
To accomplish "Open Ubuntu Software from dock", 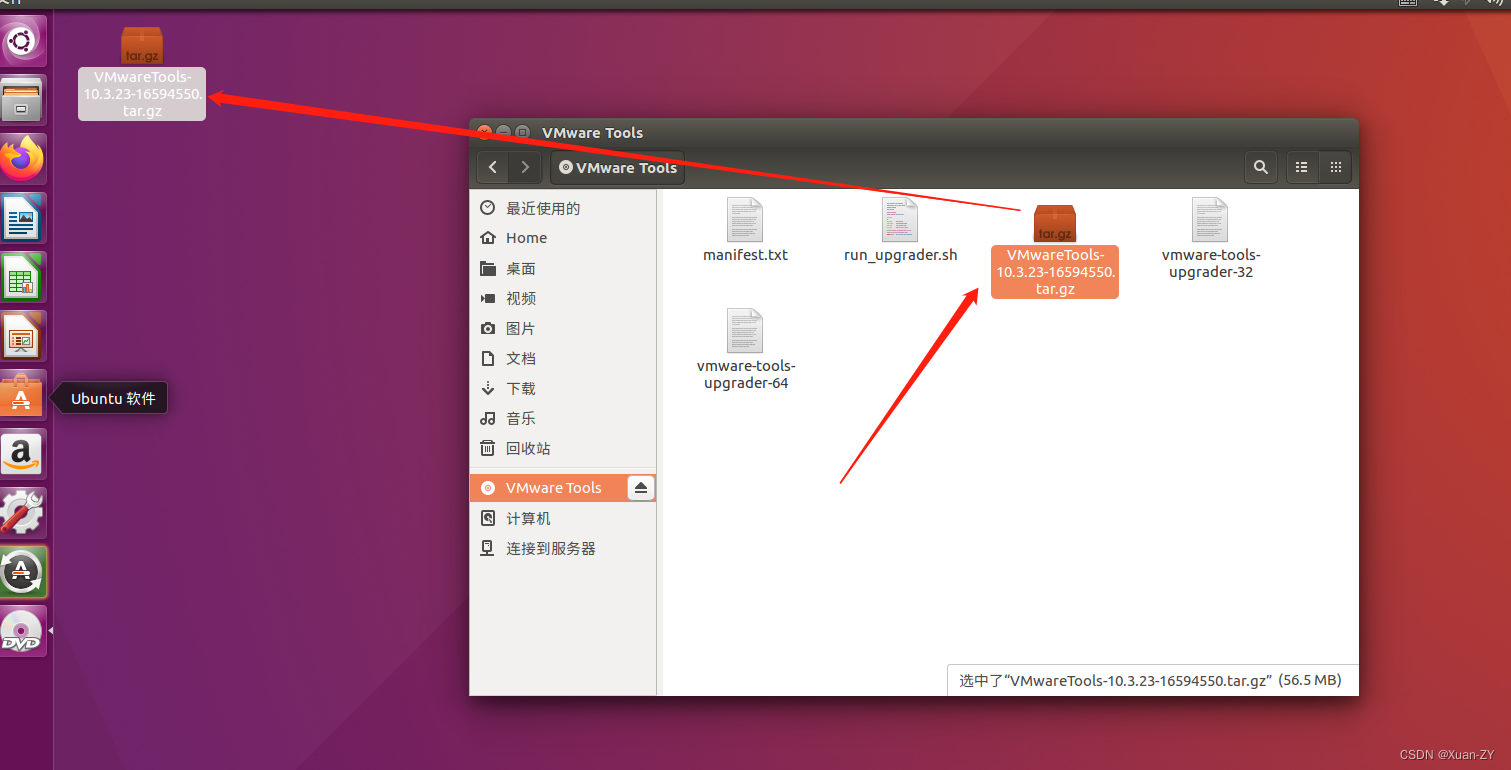I will pyautogui.click(x=22, y=395).
